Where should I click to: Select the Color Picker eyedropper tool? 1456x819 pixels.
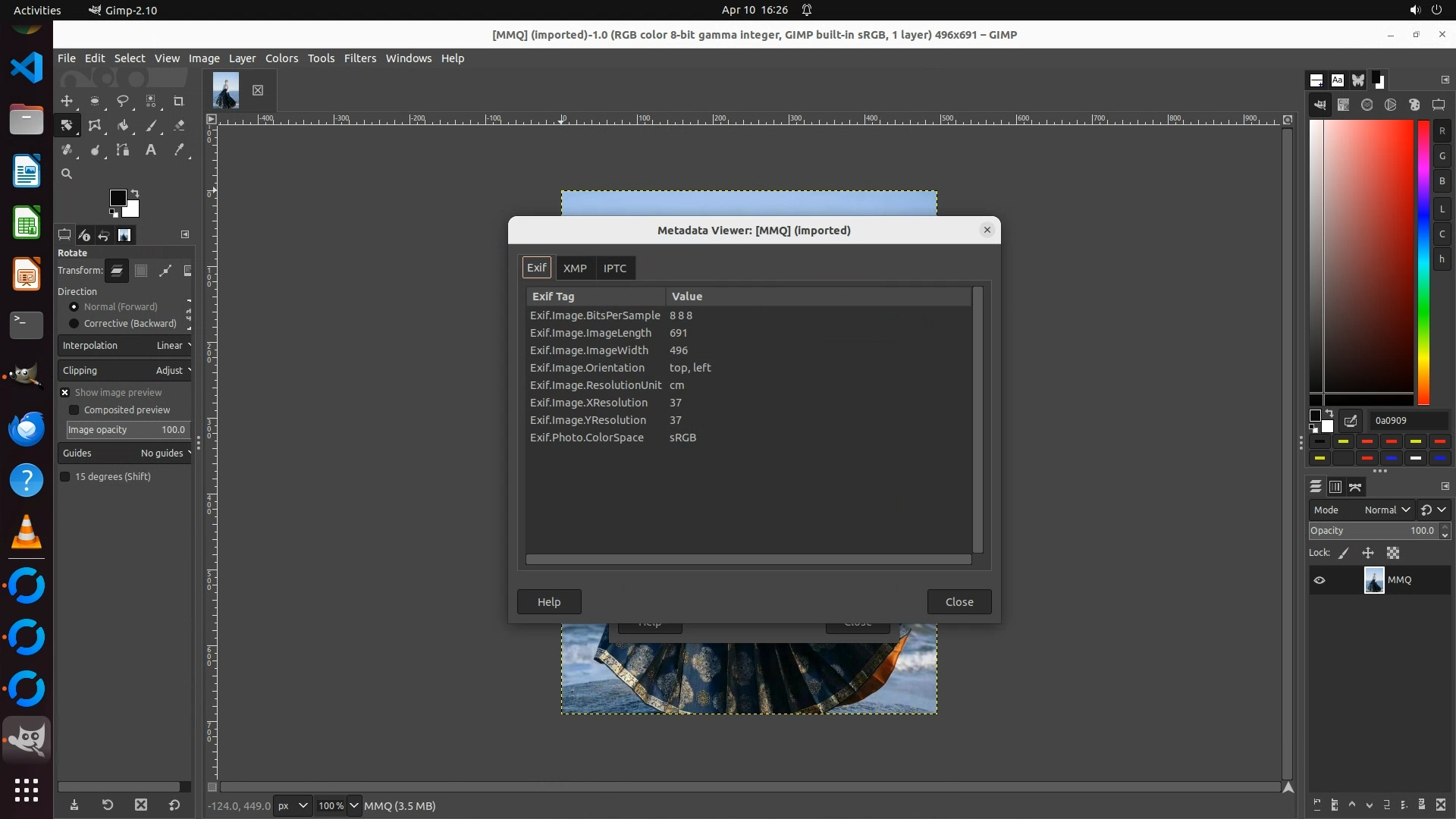click(179, 150)
